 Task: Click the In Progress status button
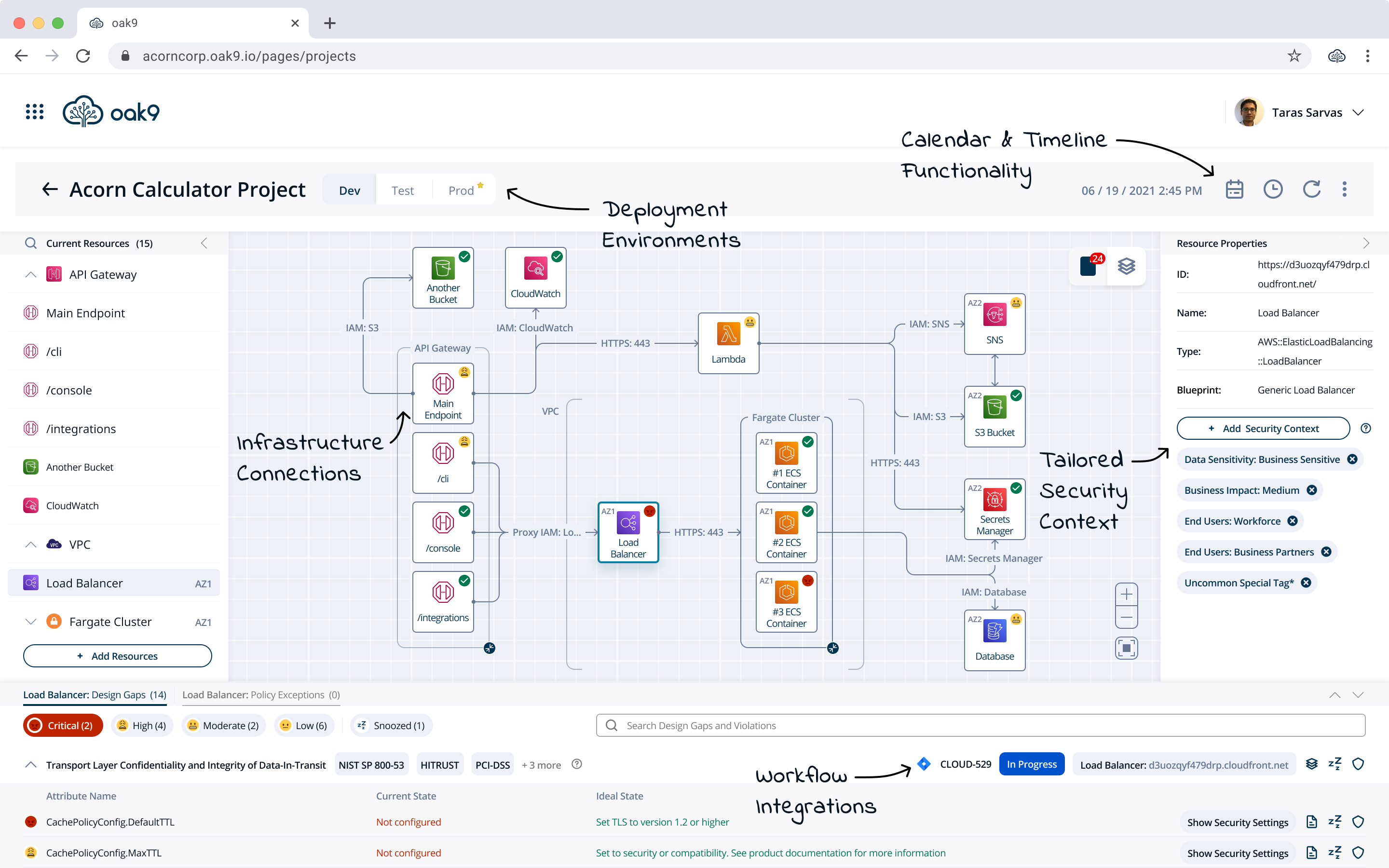click(1032, 764)
